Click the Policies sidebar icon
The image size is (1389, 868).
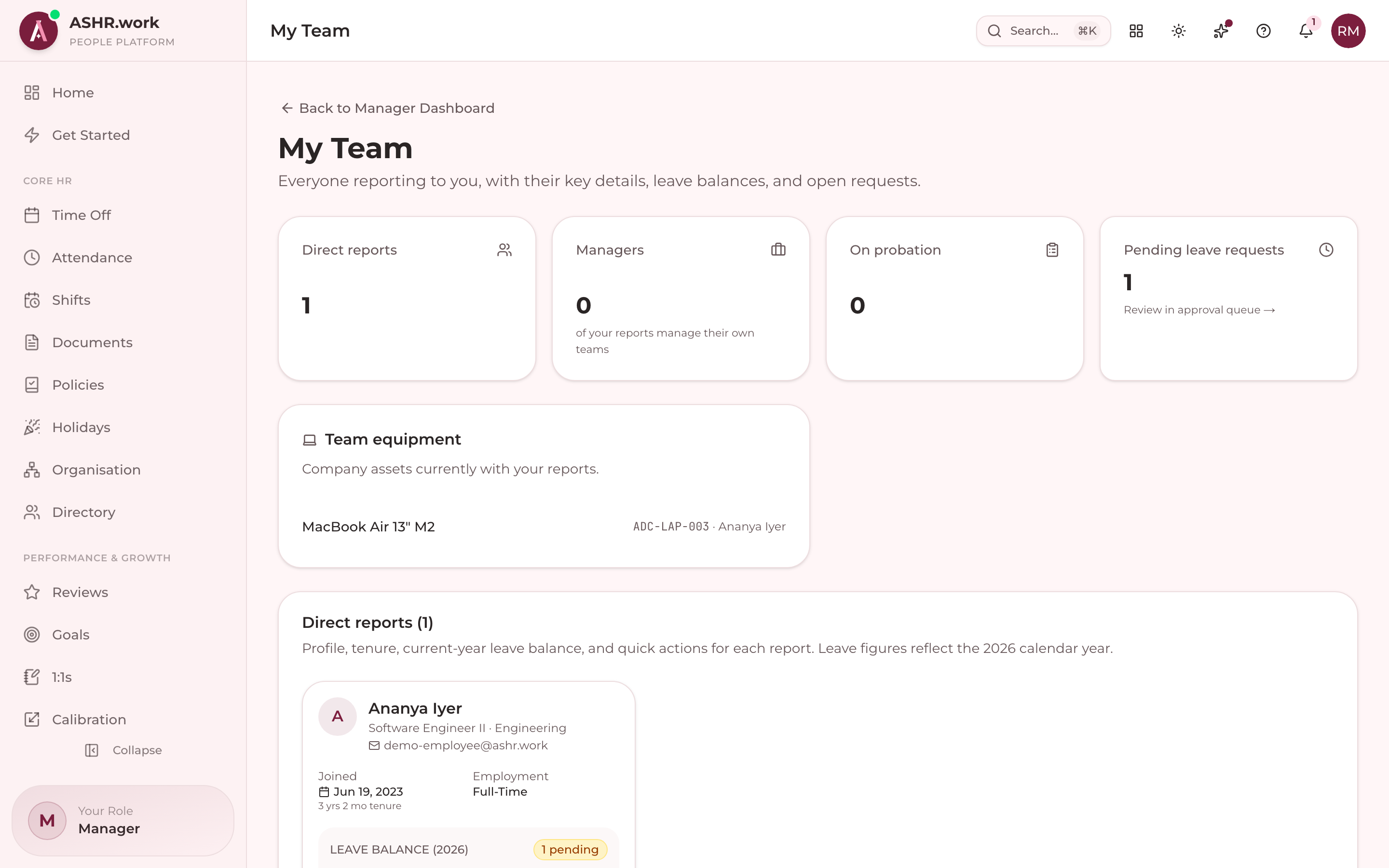click(x=32, y=385)
